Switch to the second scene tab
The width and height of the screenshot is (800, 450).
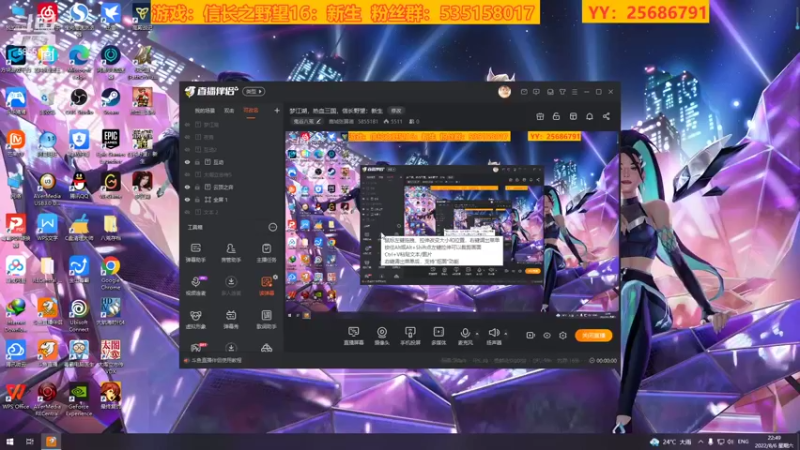(x=229, y=110)
